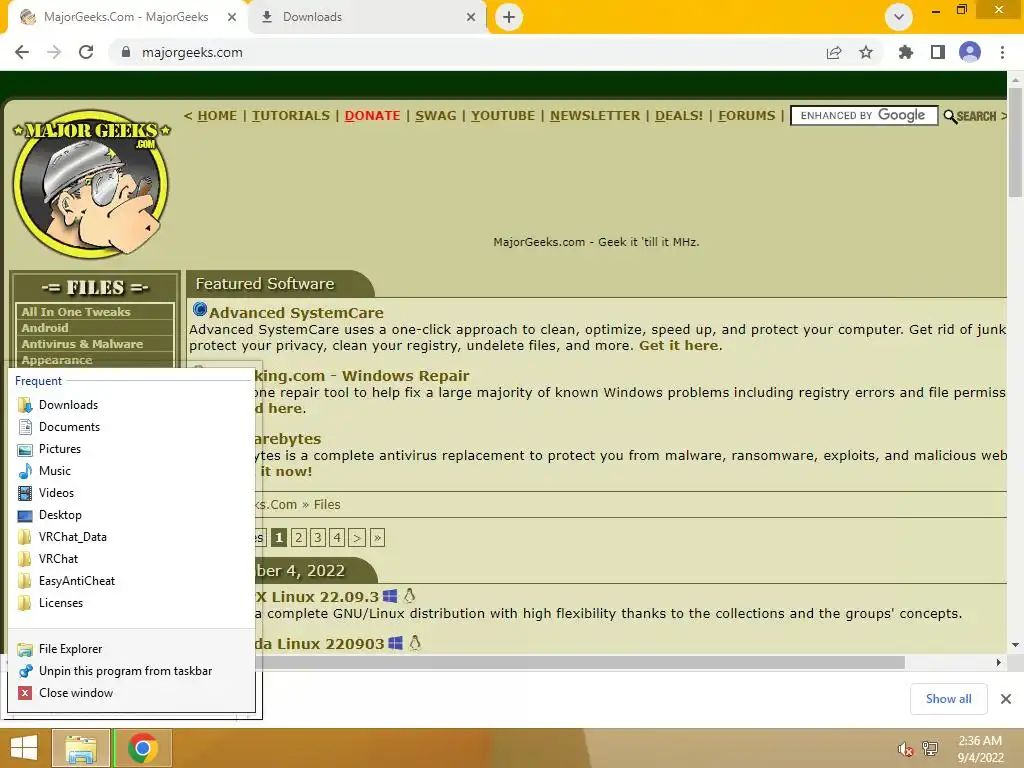Open Pictures in jump list
This screenshot has width=1024, height=768.
pos(131,449)
